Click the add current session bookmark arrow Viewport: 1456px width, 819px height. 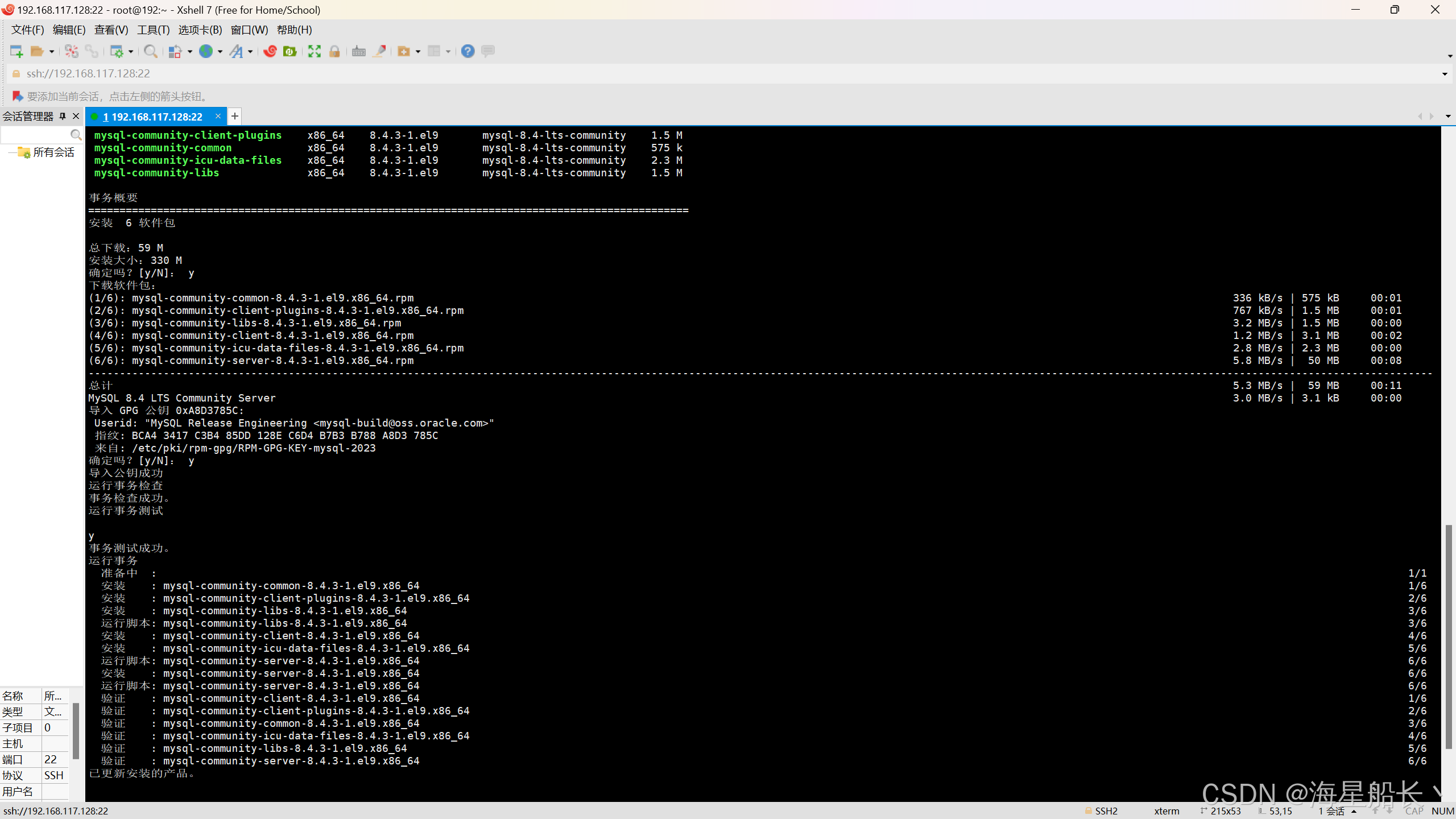17,96
